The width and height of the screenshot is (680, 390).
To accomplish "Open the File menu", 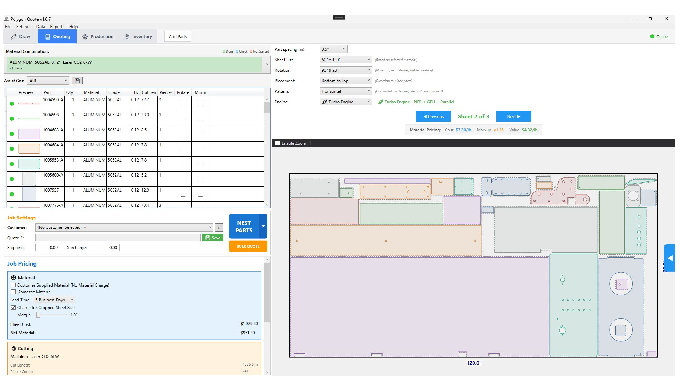I will pyautogui.click(x=7, y=26).
